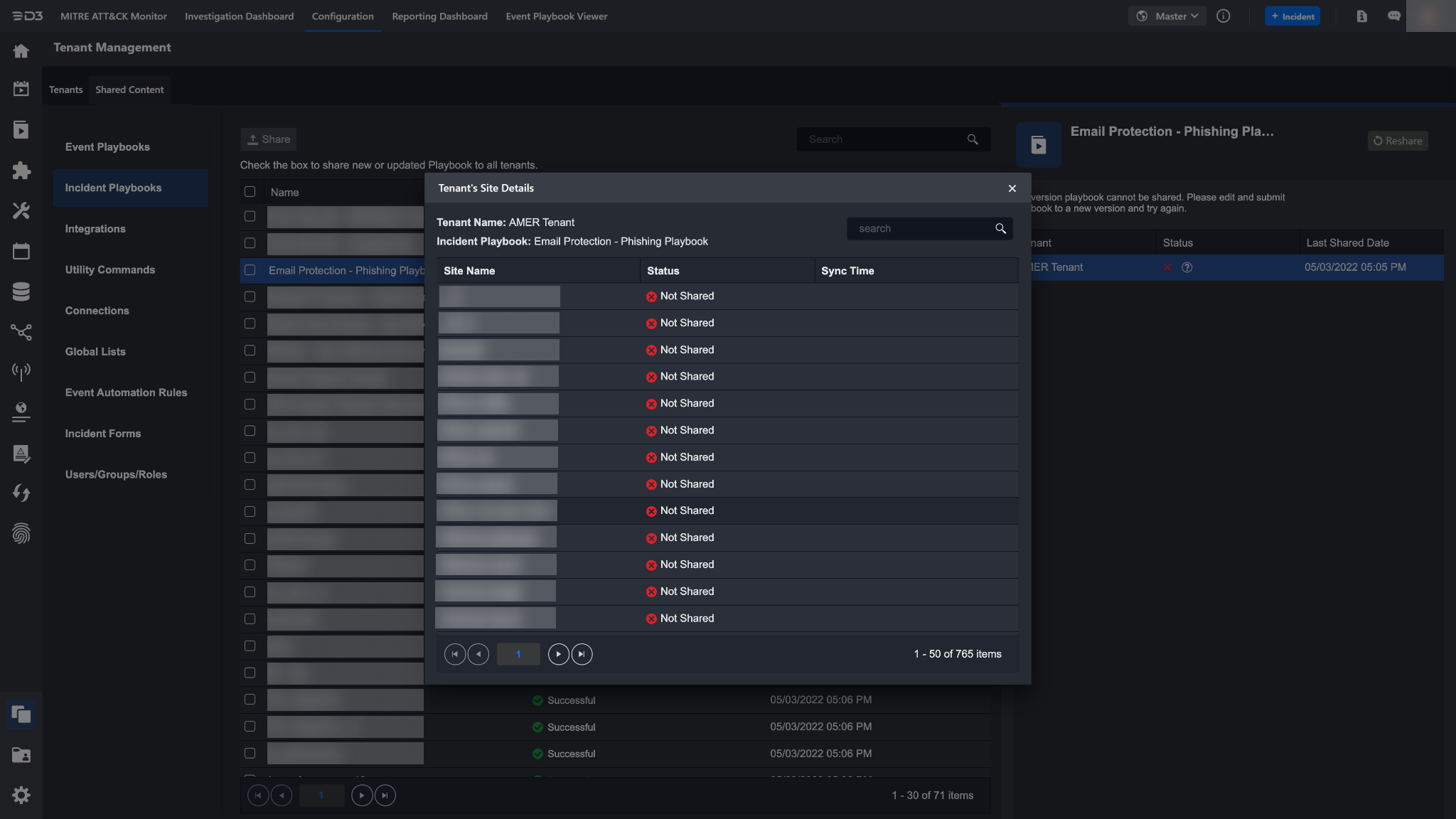Open the puzzle-piece integrations icon
Image resolution: width=1456 pixels, height=819 pixels.
[x=21, y=171]
